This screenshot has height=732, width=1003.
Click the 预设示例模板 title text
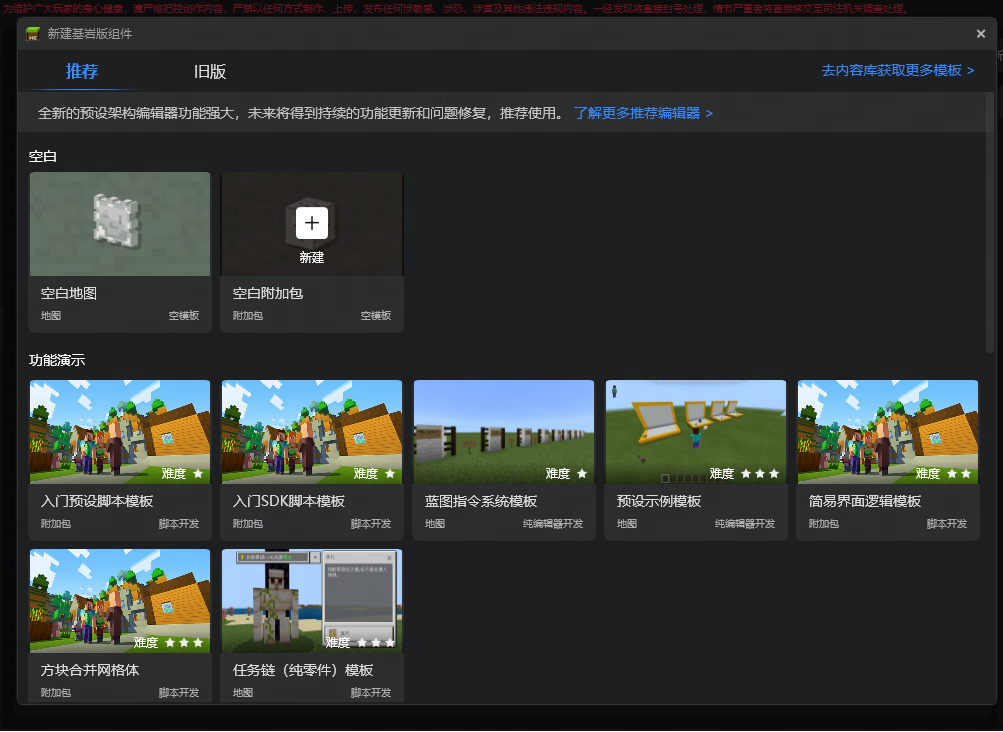[x=658, y=501]
